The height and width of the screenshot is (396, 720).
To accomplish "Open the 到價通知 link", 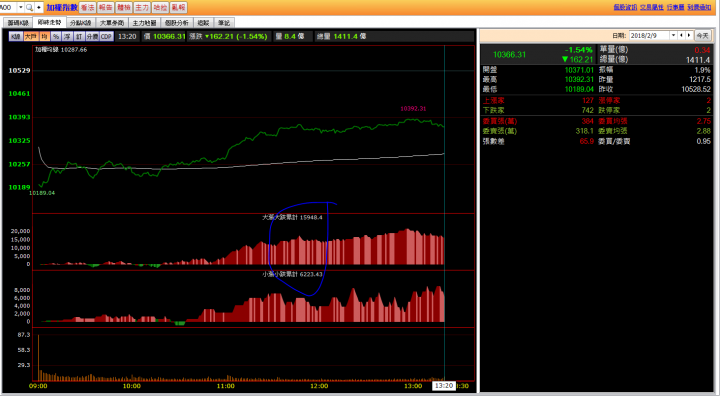I will pos(699,7).
